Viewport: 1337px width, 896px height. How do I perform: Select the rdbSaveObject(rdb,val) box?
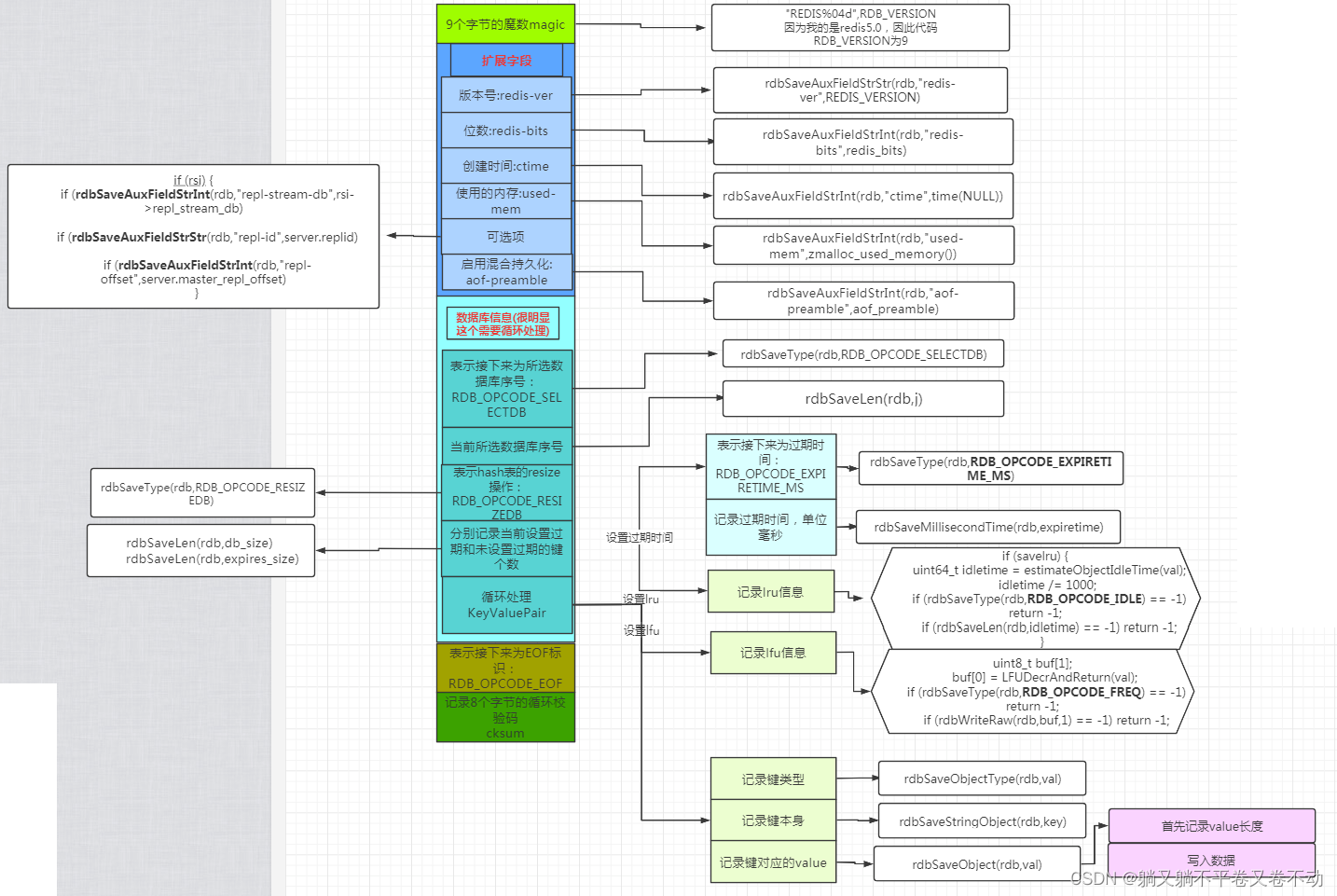(977, 864)
